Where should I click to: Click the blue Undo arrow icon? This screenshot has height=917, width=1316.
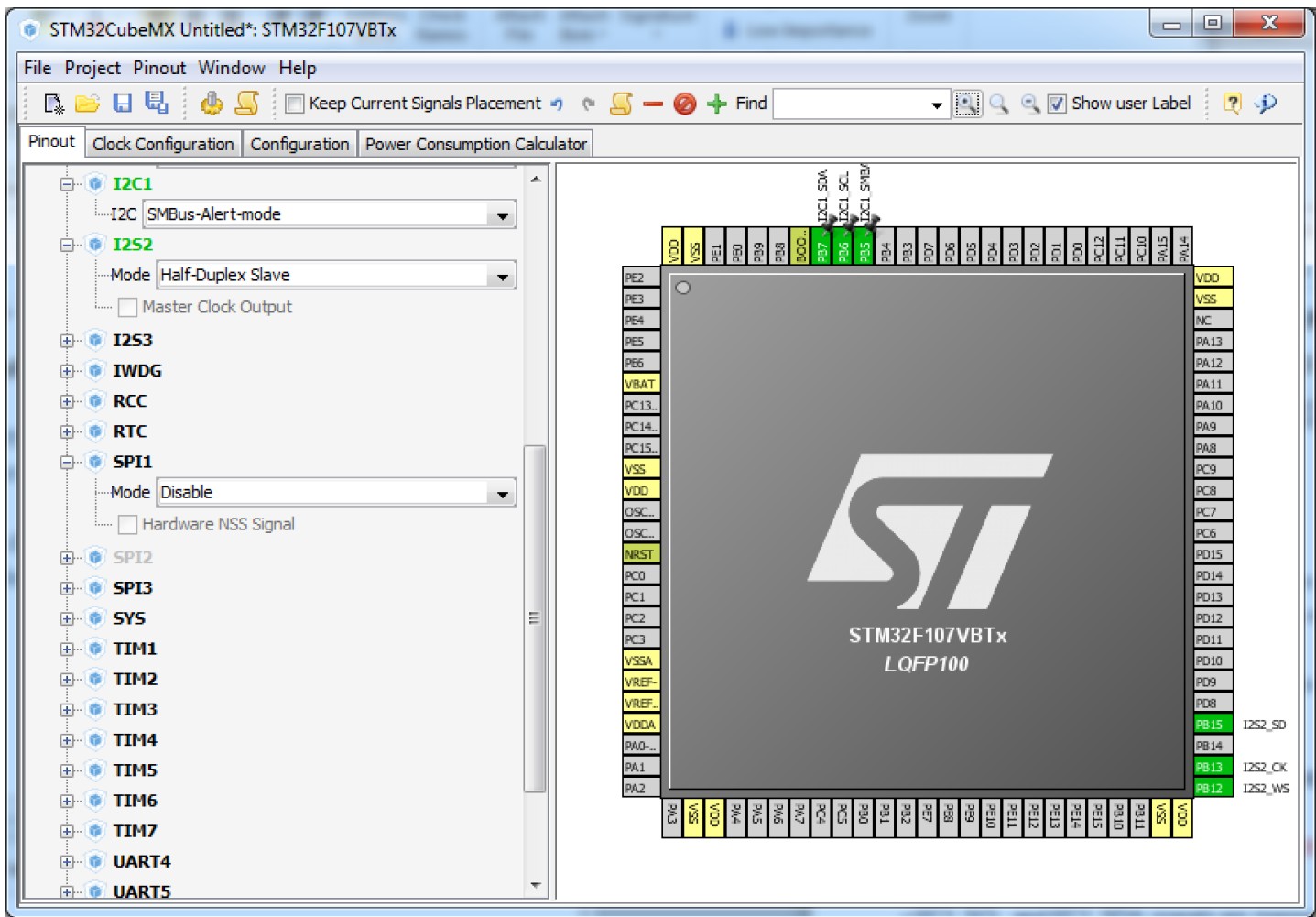pos(557,104)
